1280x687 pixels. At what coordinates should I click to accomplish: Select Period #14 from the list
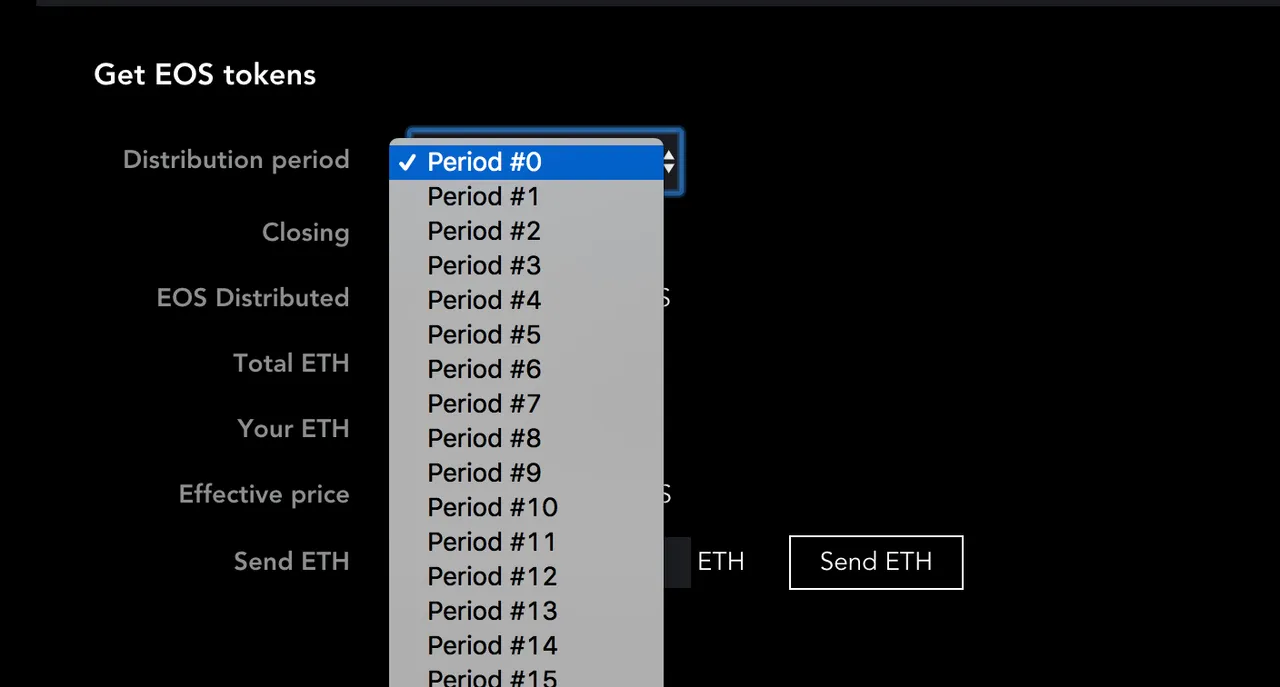(x=492, y=645)
